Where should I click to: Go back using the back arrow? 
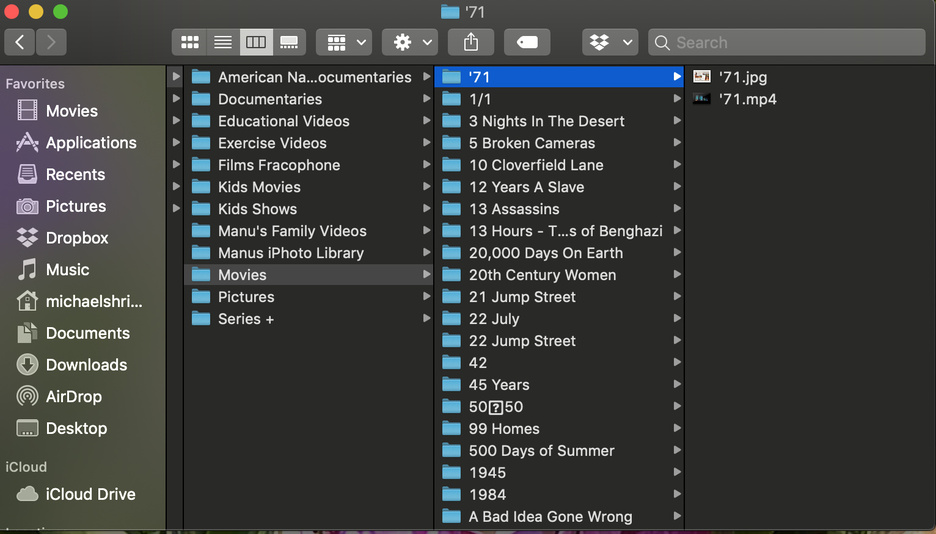[x=20, y=42]
